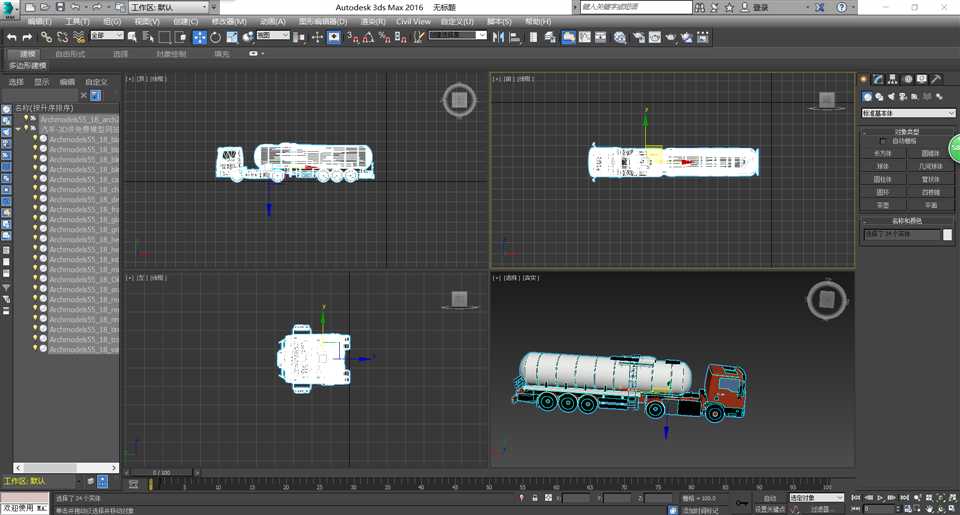This screenshot has height=515, width=960.
Task: Click the ViewCube in the perspective viewport
Action: (x=827, y=300)
